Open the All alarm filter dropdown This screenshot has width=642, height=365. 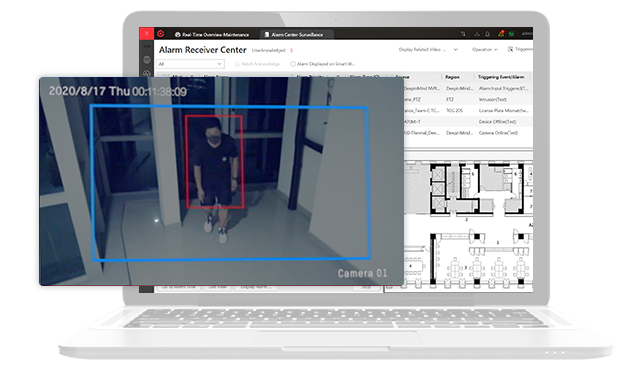point(191,64)
